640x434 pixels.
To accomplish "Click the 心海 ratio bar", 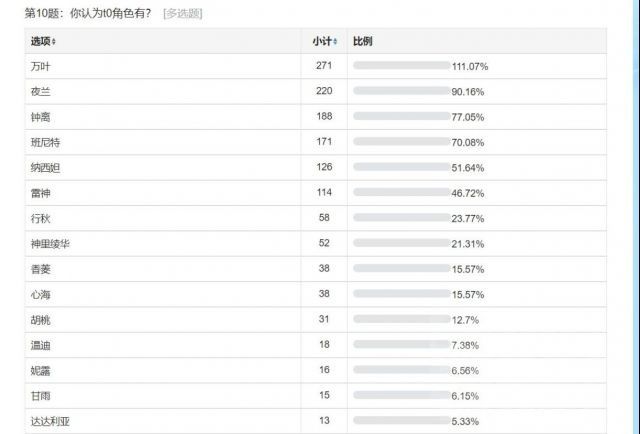I will (401, 294).
